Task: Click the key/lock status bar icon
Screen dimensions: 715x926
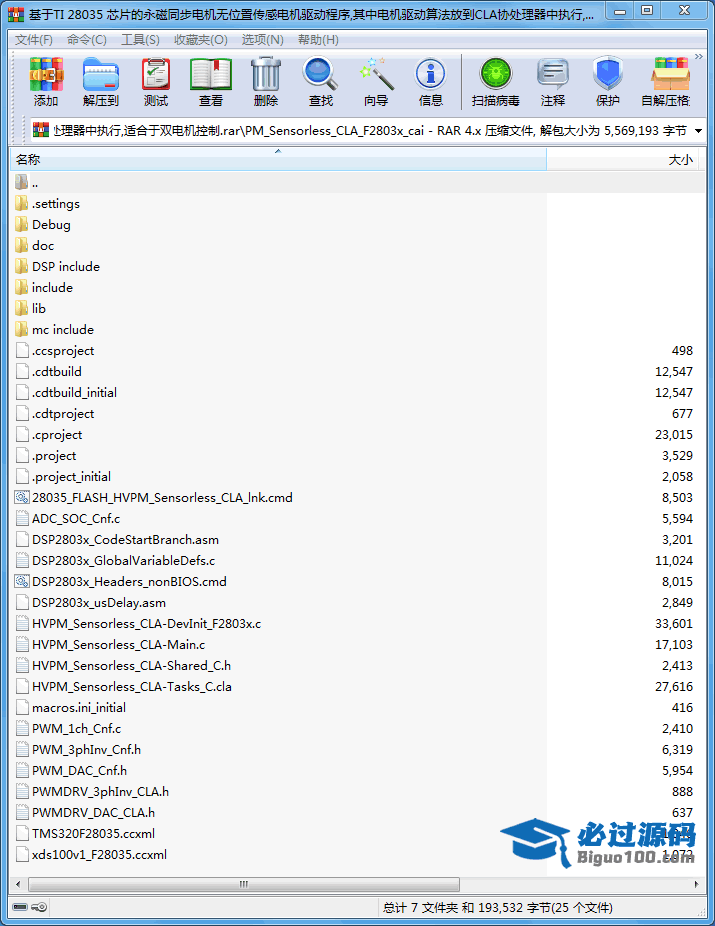Action: click(40, 907)
